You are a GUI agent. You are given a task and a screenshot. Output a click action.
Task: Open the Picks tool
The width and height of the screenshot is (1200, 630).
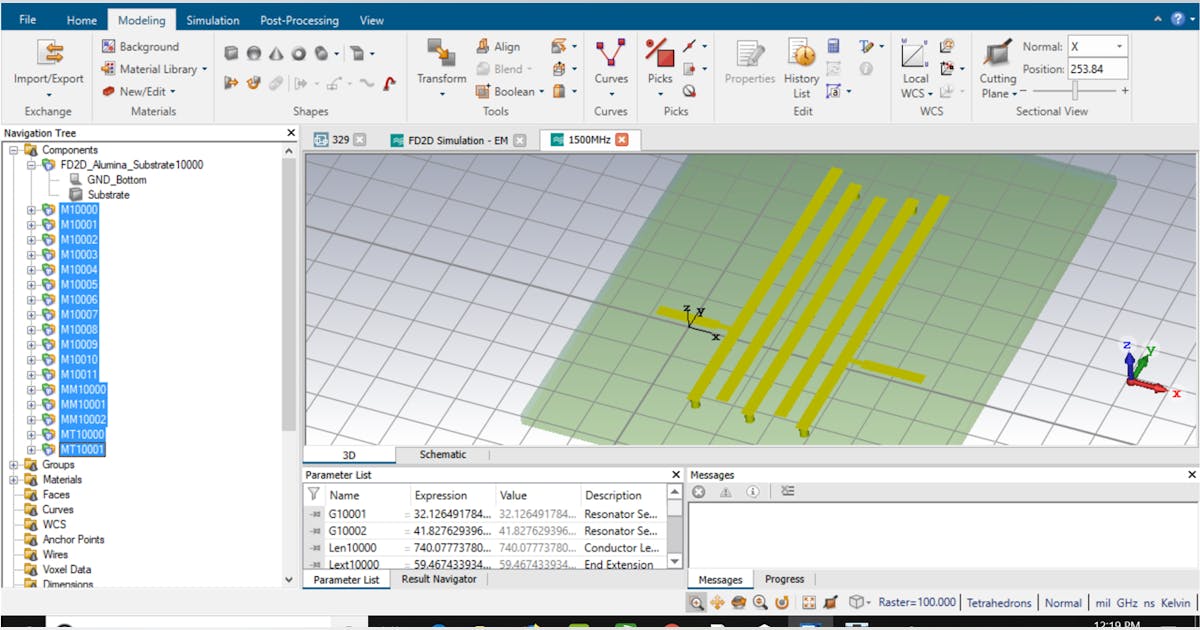click(660, 55)
